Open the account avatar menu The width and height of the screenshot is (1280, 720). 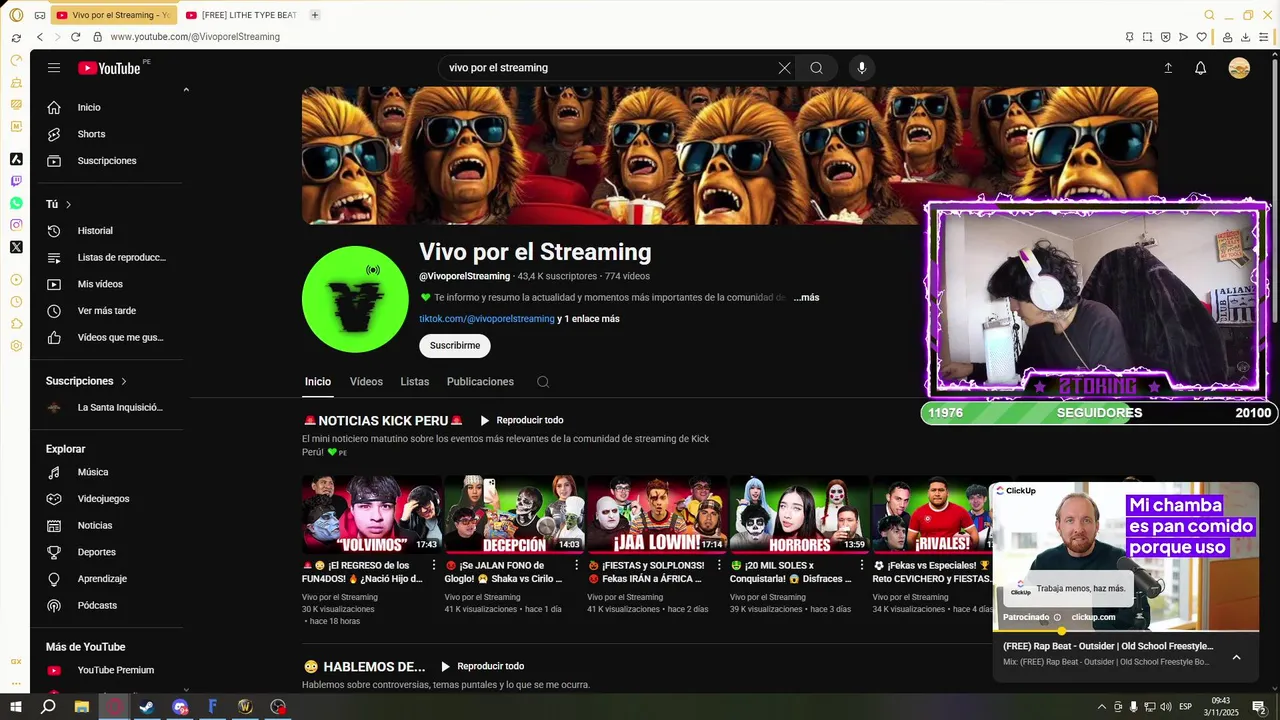[1239, 68]
